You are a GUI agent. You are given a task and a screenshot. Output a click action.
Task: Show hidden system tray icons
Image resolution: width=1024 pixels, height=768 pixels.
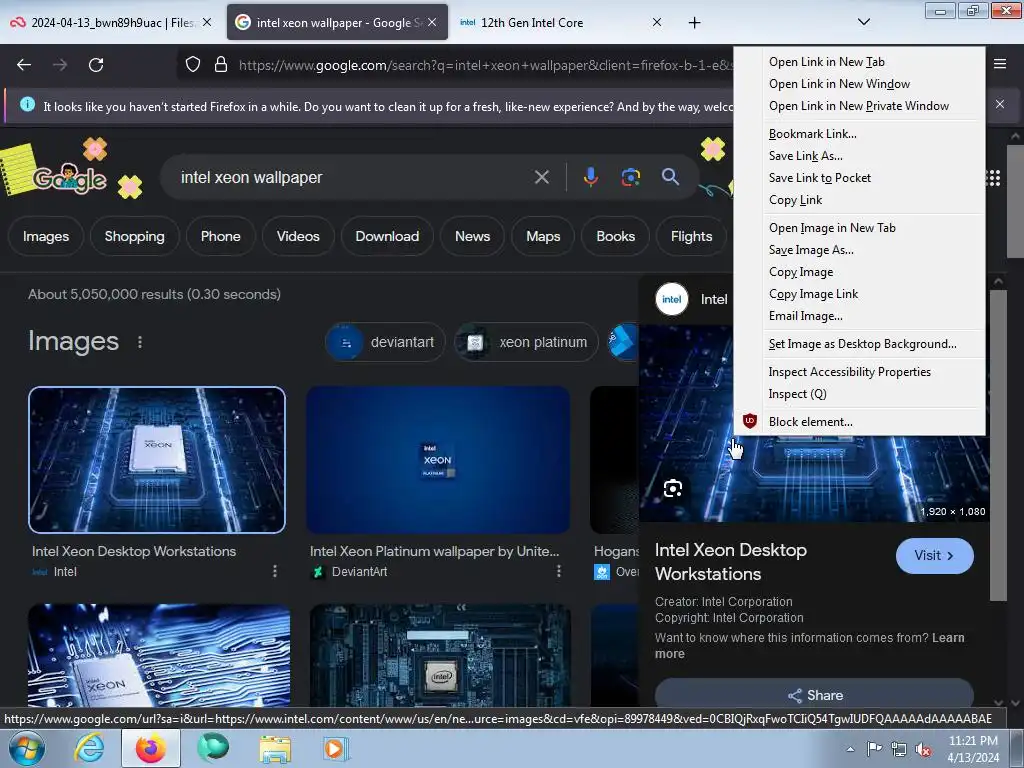coord(850,749)
